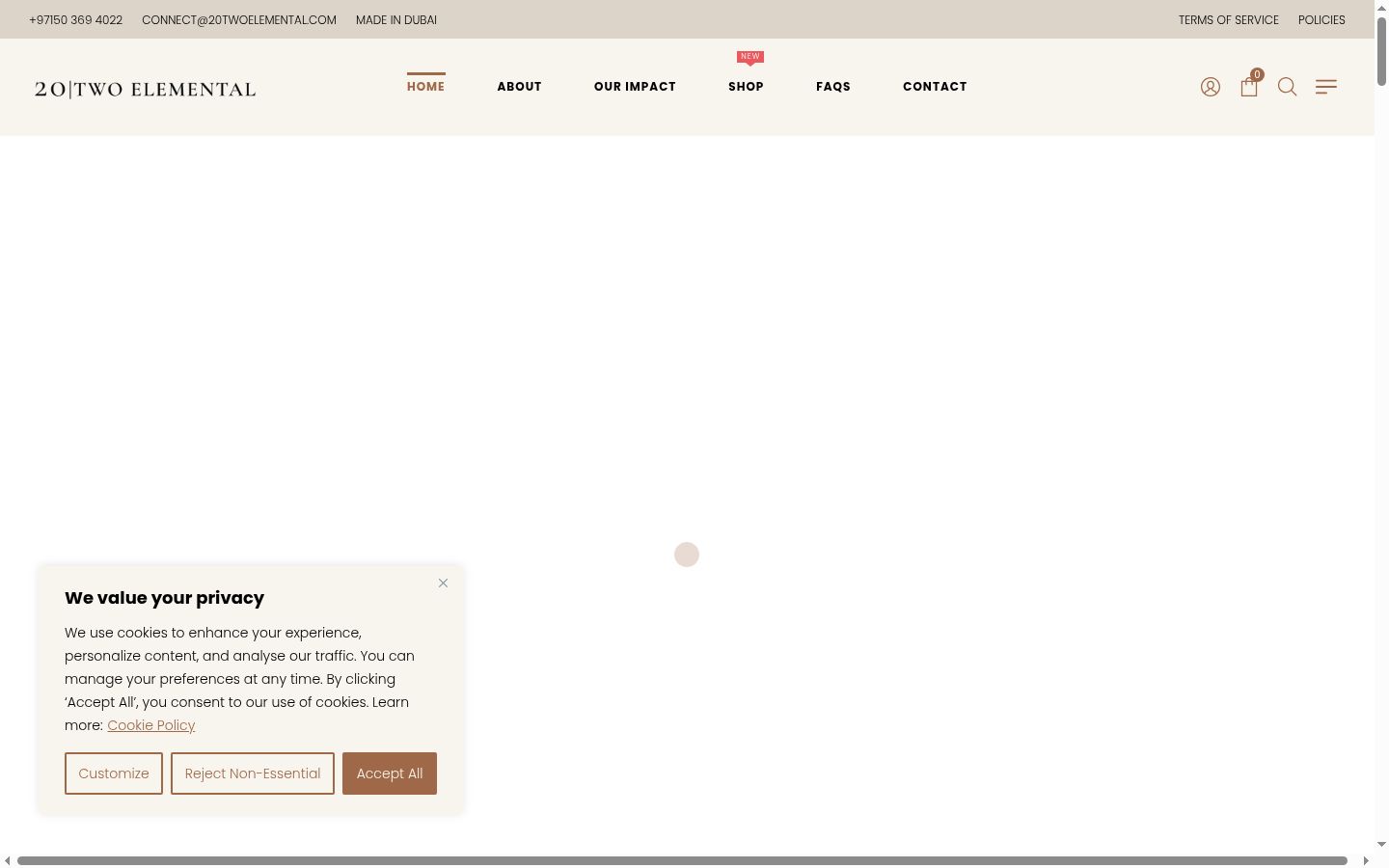
Task: Click the We value your privacy heading
Action: (164, 598)
